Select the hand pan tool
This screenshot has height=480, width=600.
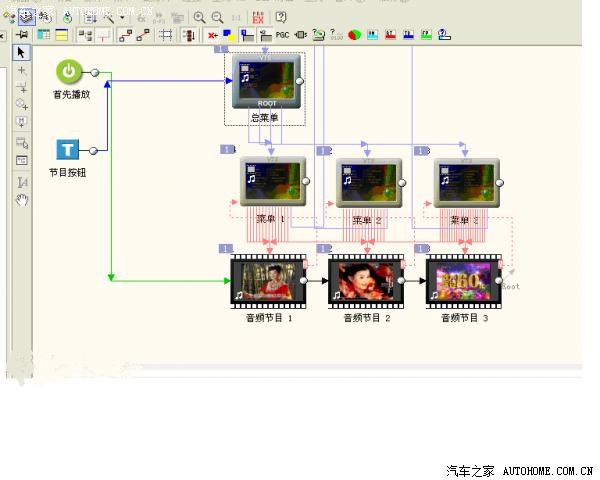coord(22,199)
